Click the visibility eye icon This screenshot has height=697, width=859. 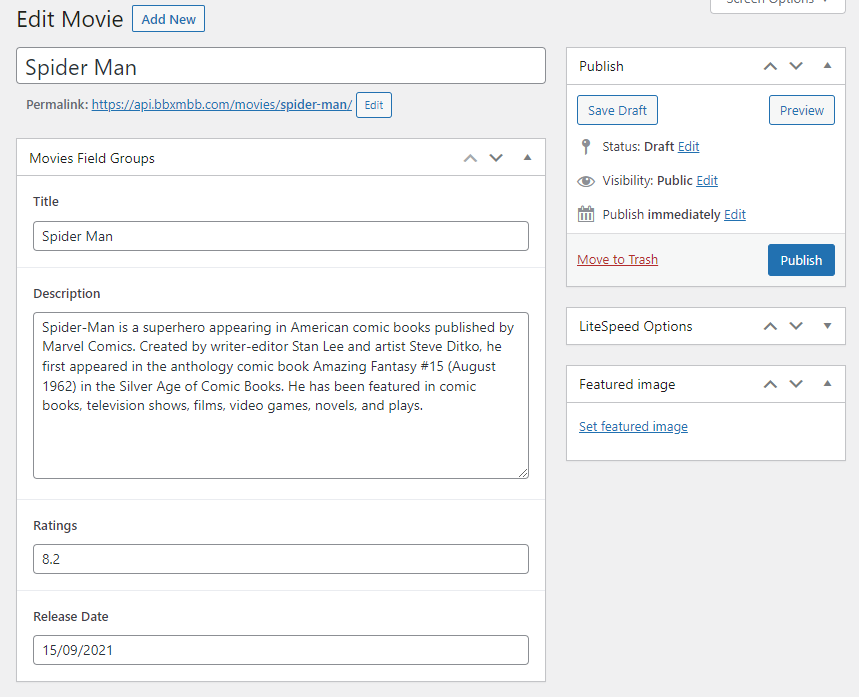(586, 181)
